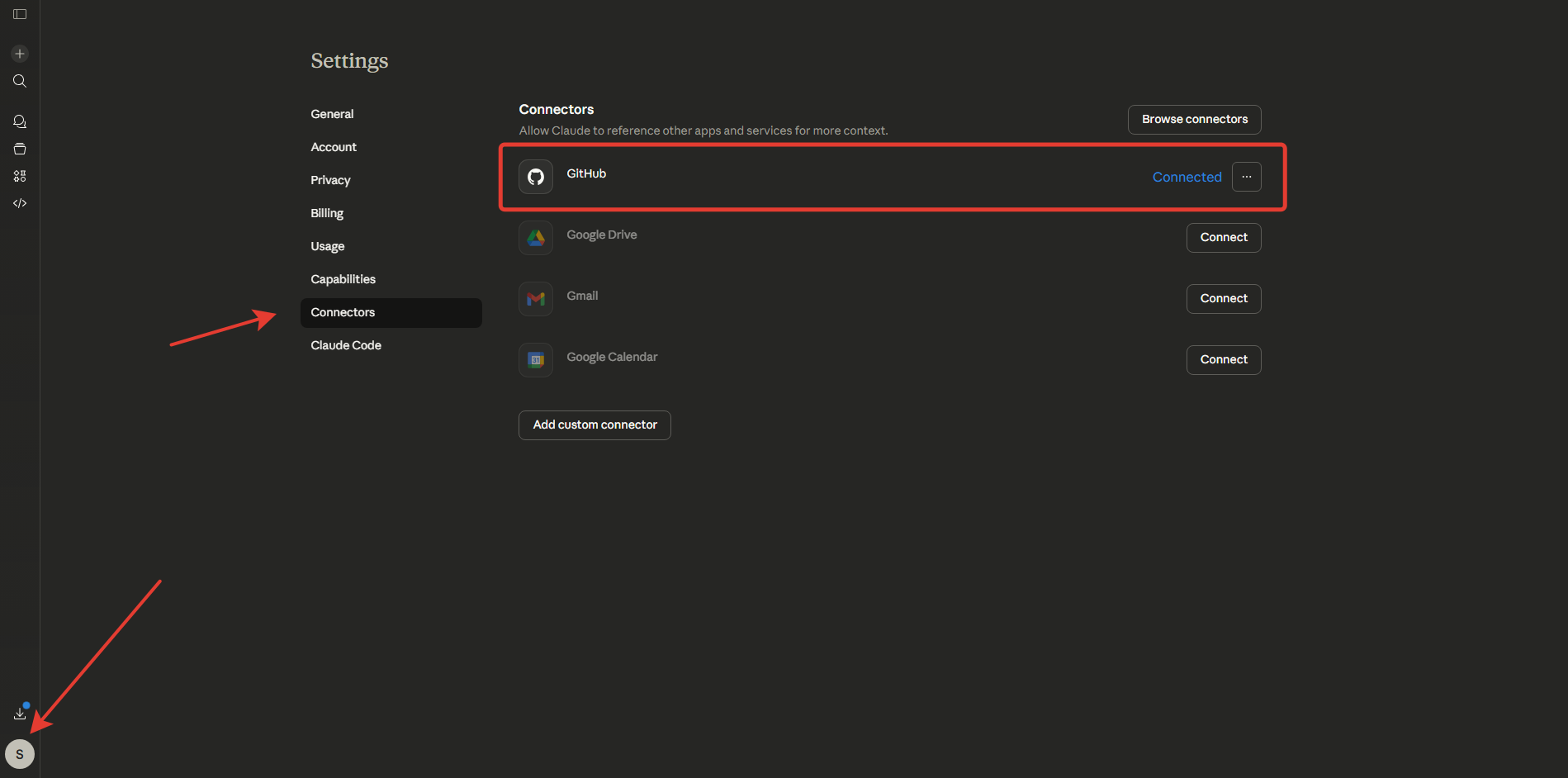Click Browse connectors button
This screenshot has width=1568, height=778.
click(x=1195, y=120)
